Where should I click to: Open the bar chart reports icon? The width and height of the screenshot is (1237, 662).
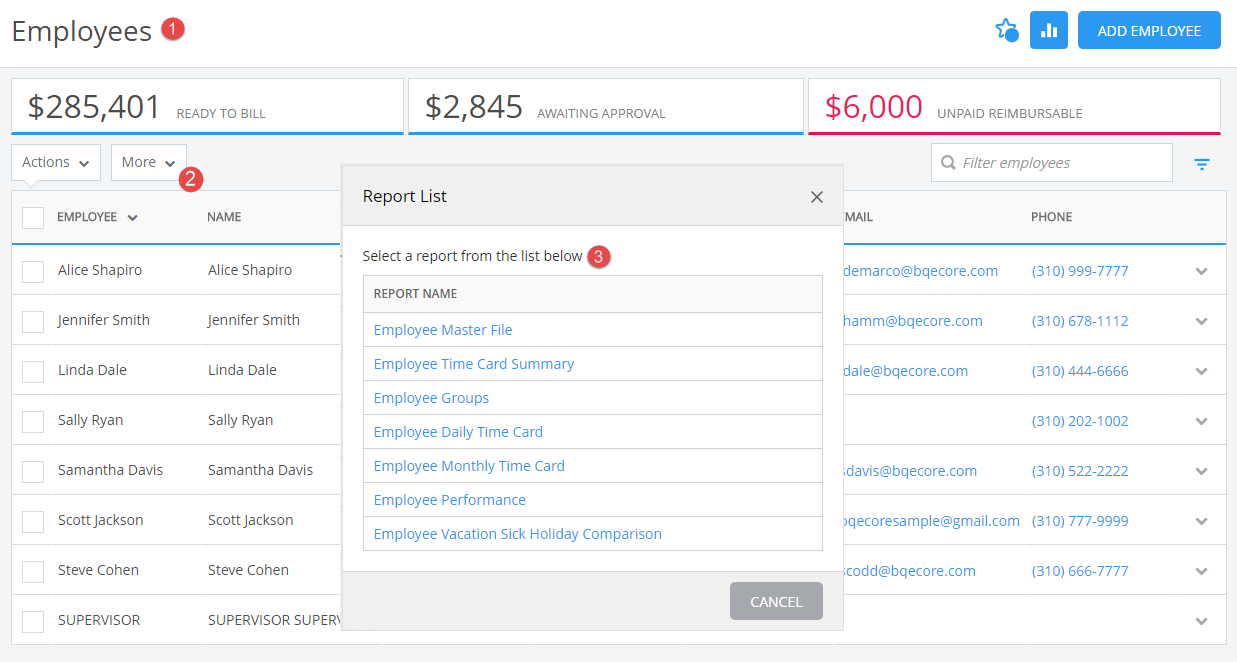click(x=1049, y=30)
